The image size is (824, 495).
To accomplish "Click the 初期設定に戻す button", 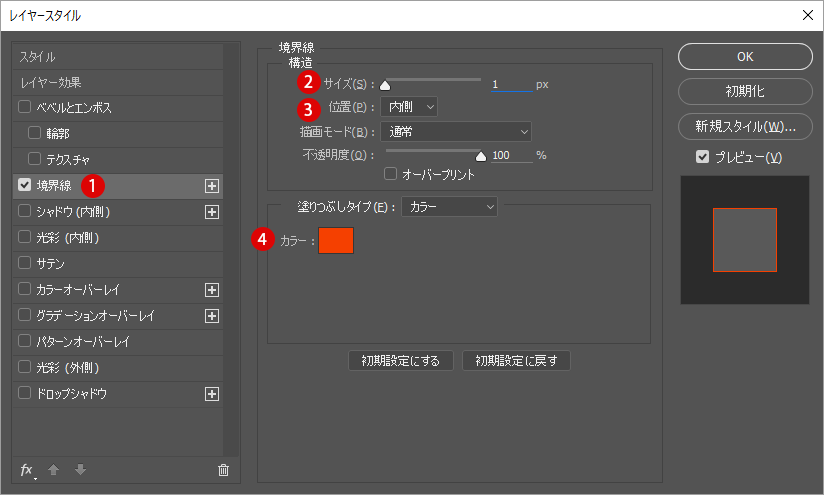I will pos(516,360).
